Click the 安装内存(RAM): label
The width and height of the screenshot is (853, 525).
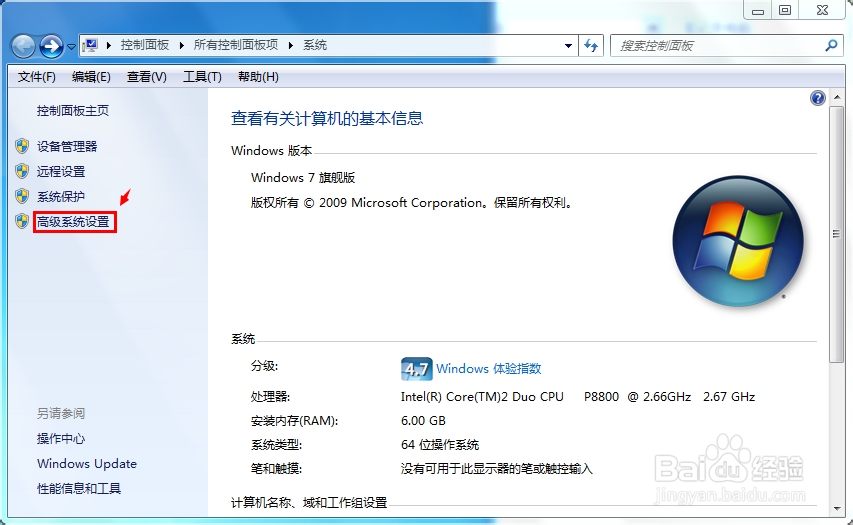point(294,421)
